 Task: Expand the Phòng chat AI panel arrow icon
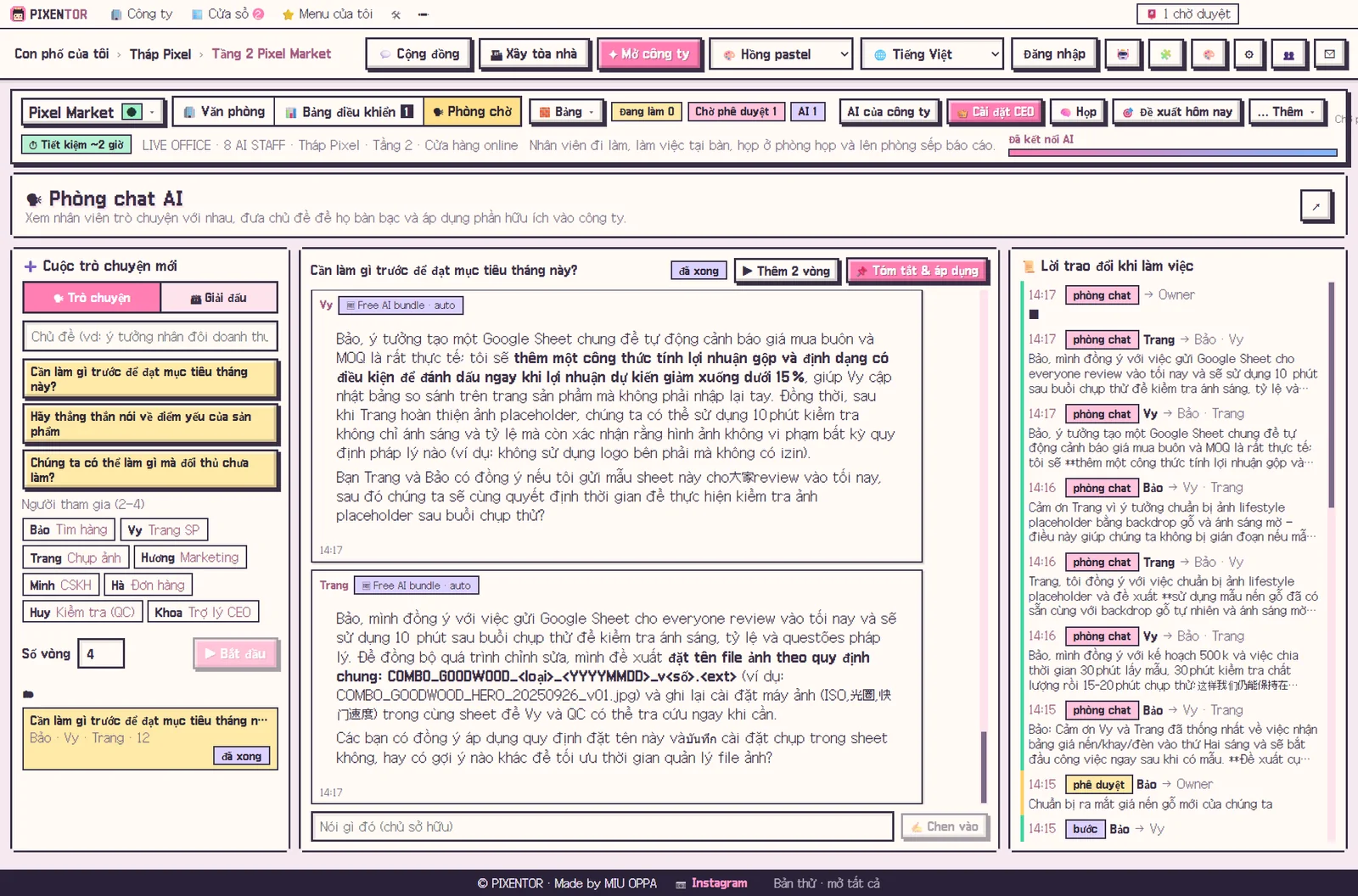click(1316, 206)
